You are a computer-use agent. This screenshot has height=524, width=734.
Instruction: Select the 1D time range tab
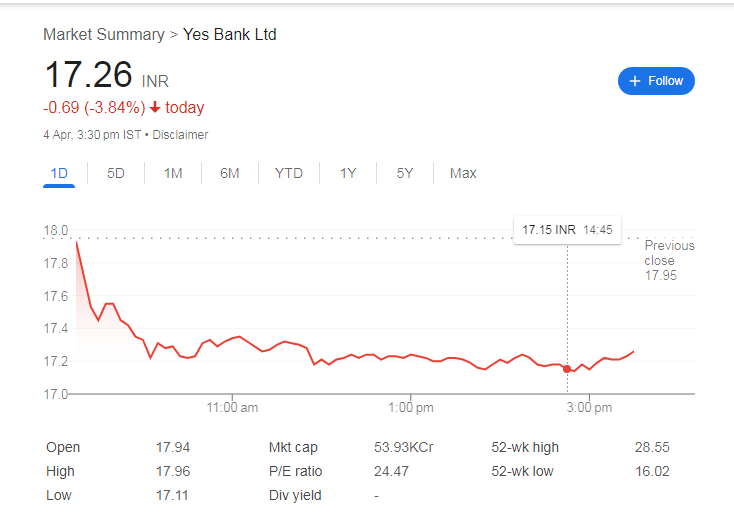[59, 173]
